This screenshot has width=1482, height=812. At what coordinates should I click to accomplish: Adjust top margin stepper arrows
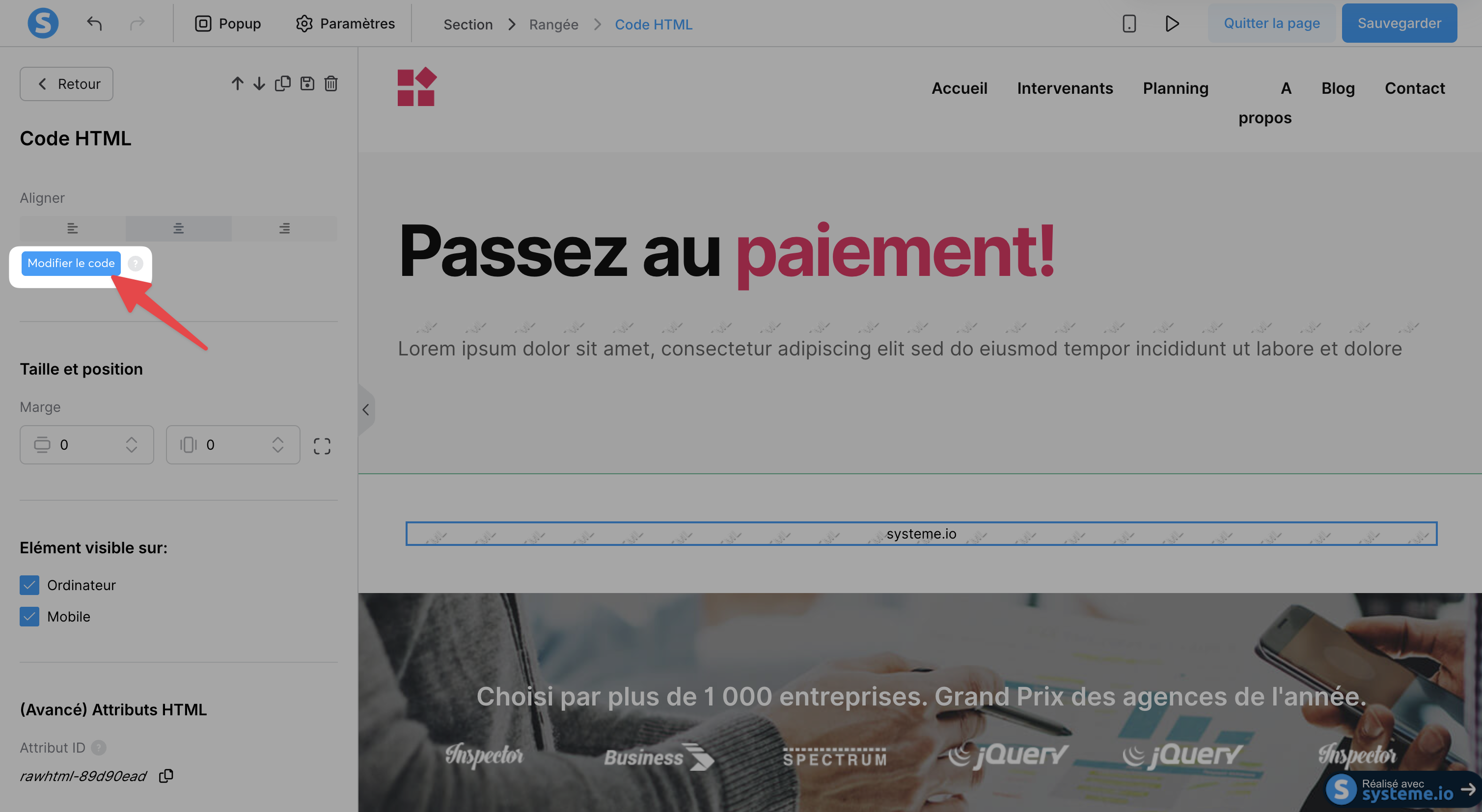pyautogui.click(x=131, y=444)
